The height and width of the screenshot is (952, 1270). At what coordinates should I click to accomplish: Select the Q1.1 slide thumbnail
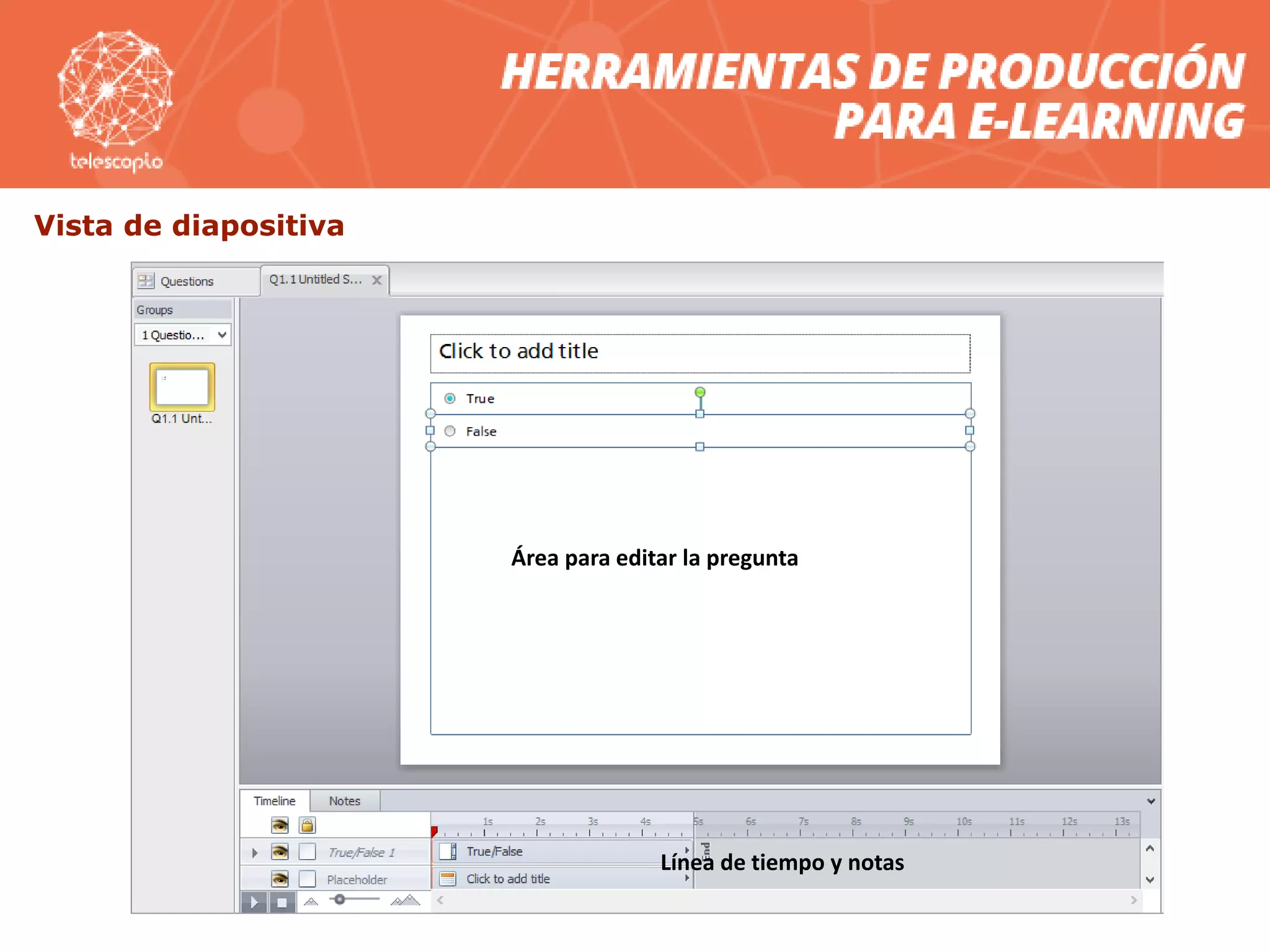[x=182, y=387]
